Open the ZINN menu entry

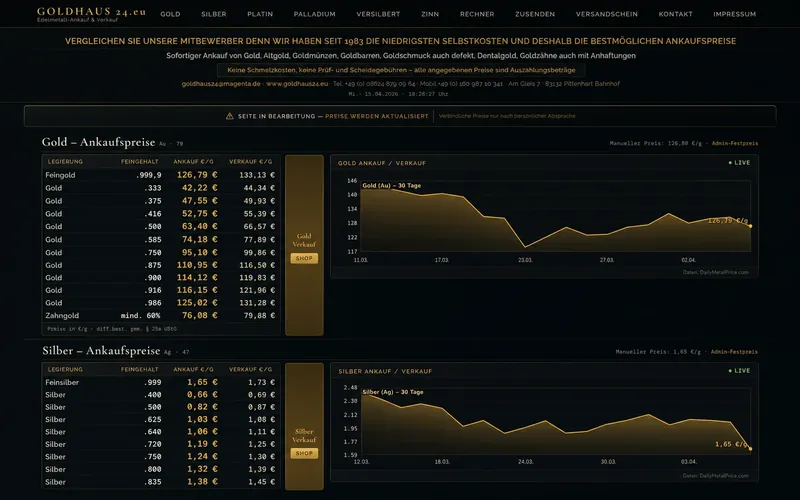(x=430, y=14)
